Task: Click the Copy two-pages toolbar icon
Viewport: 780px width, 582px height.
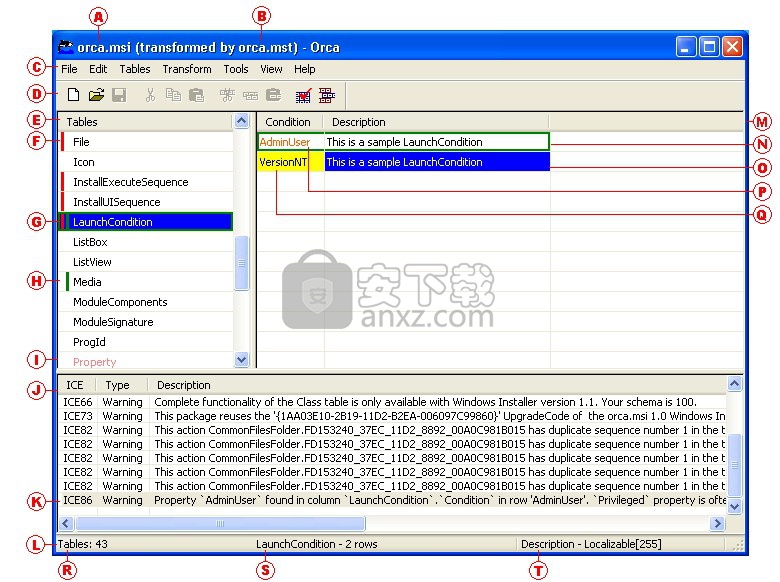Action: click(173, 95)
